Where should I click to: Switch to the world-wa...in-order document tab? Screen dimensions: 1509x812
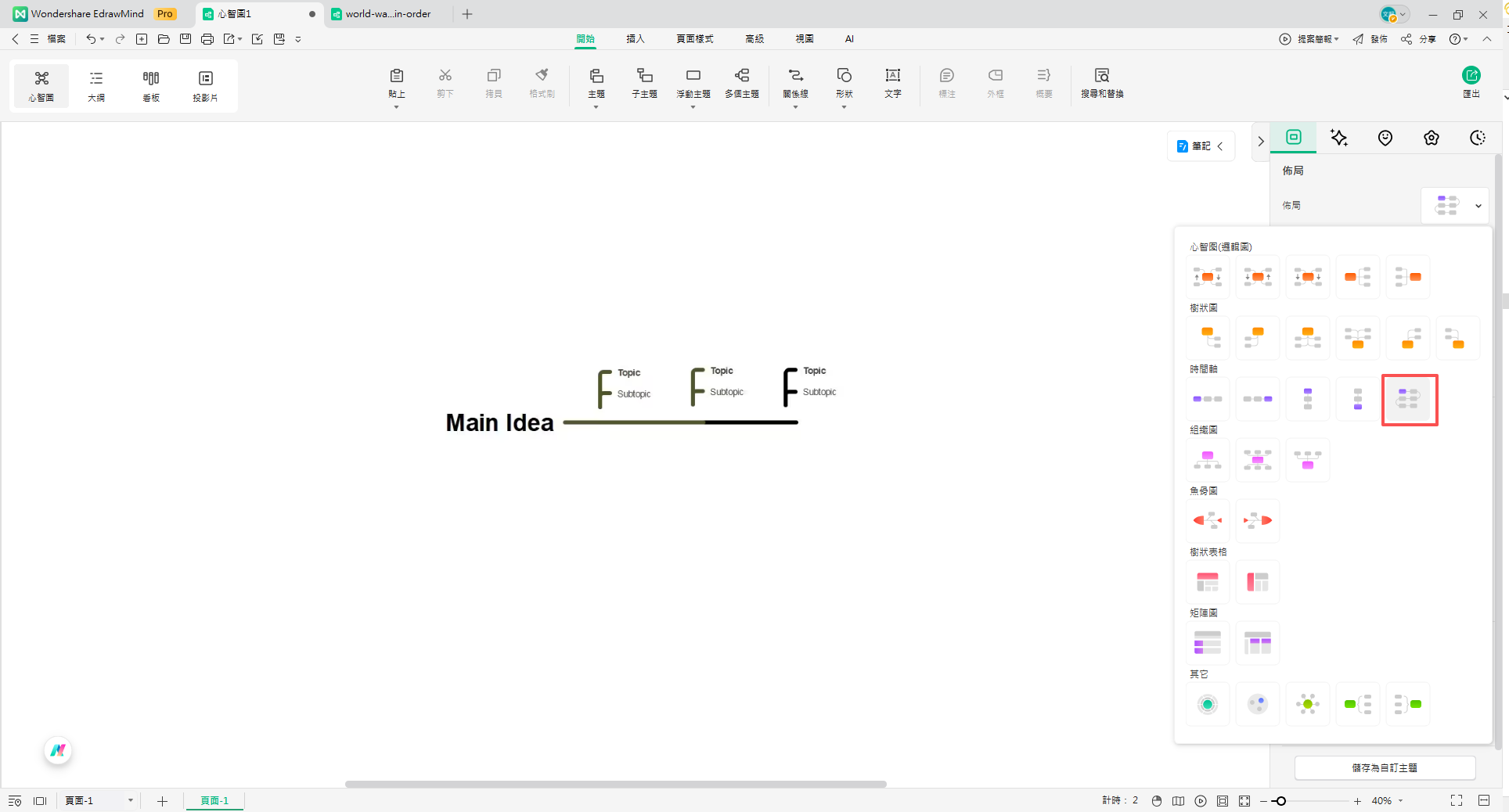point(387,14)
